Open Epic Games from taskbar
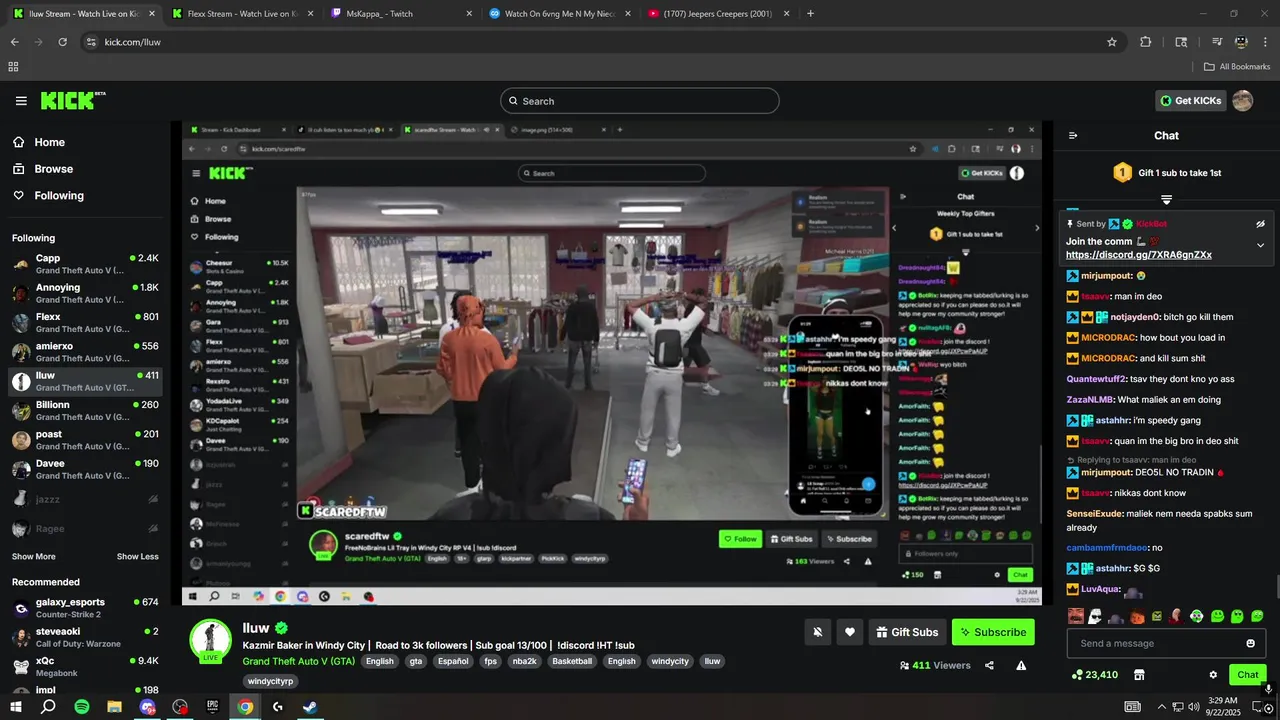 click(212, 707)
